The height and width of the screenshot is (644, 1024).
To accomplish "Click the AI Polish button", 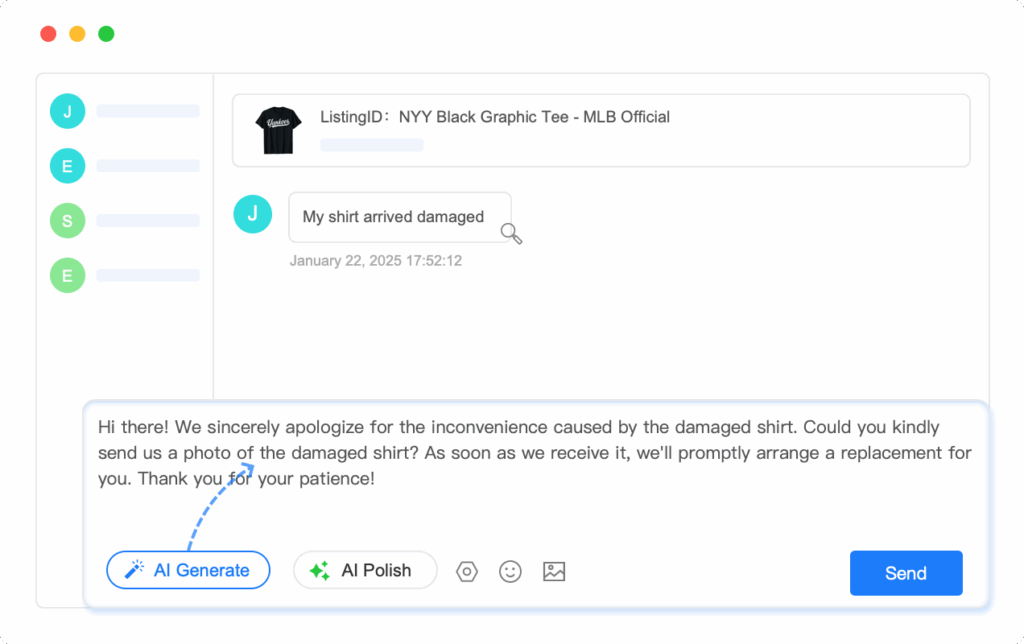I will coord(365,569).
